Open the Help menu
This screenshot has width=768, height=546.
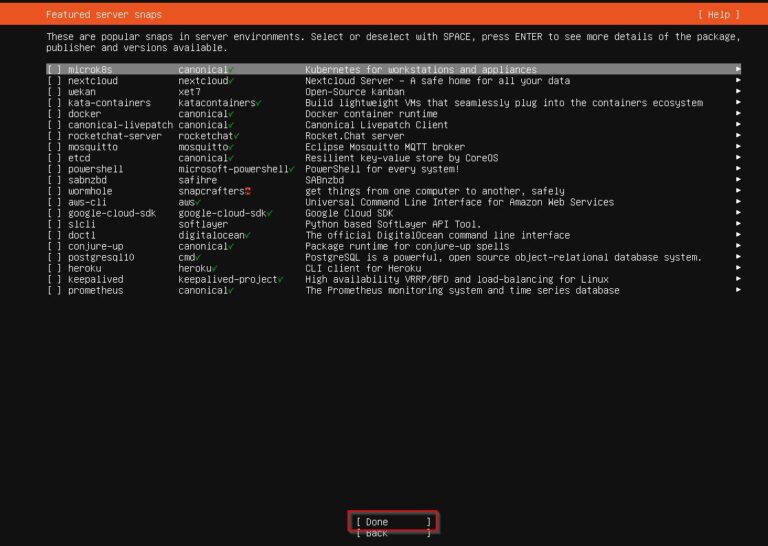pyautogui.click(x=719, y=15)
